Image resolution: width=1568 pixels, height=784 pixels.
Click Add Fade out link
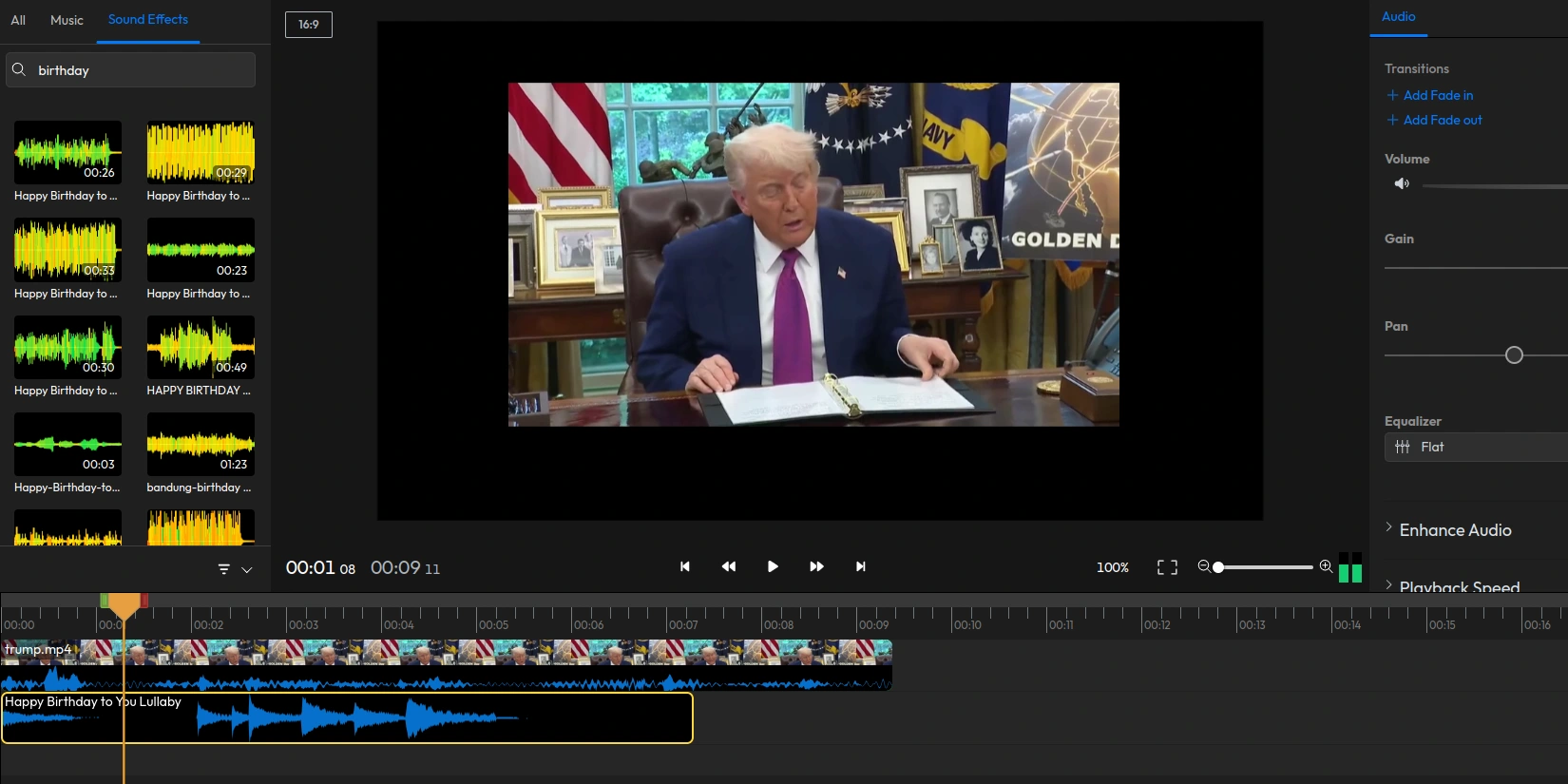pos(1442,120)
